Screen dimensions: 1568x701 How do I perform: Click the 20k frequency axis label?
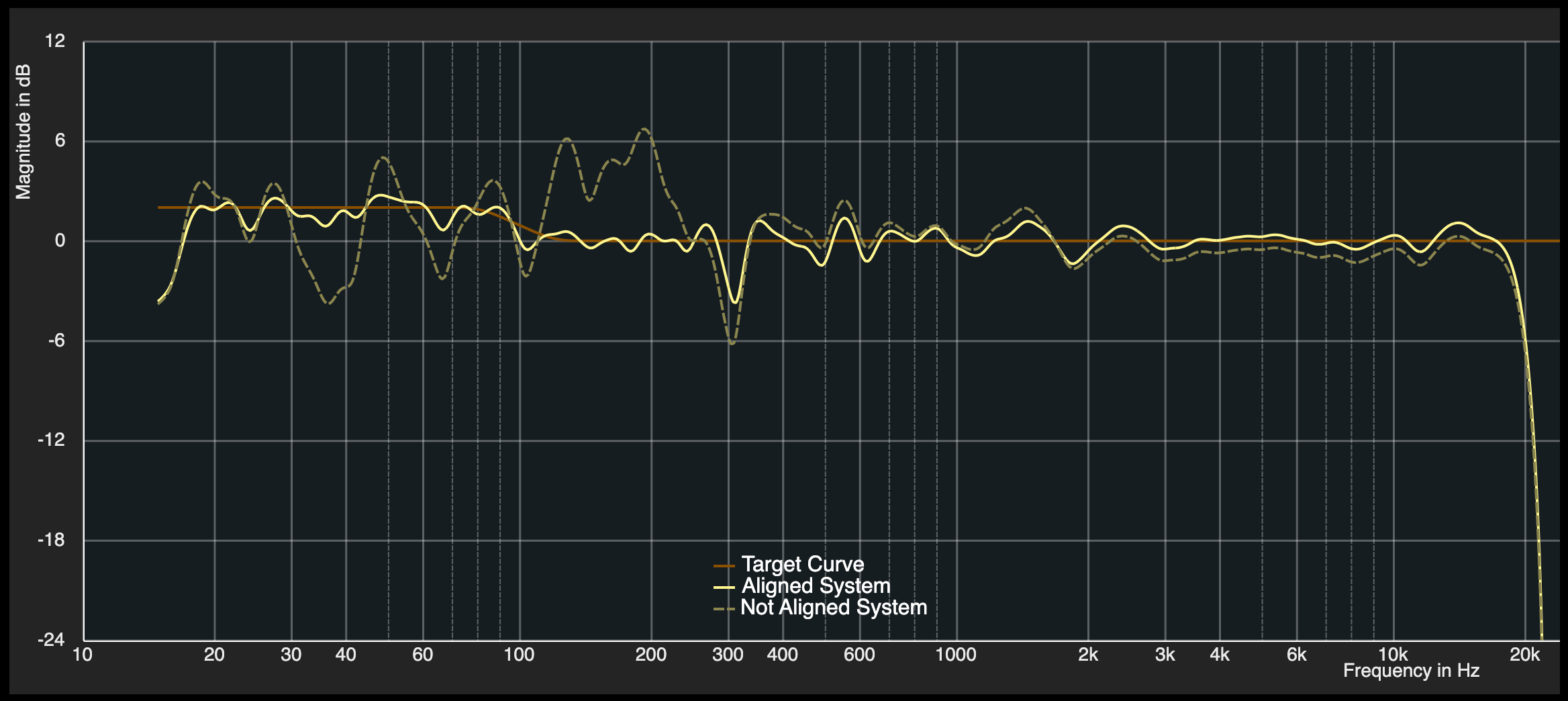pyautogui.click(x=1524, y=655)
